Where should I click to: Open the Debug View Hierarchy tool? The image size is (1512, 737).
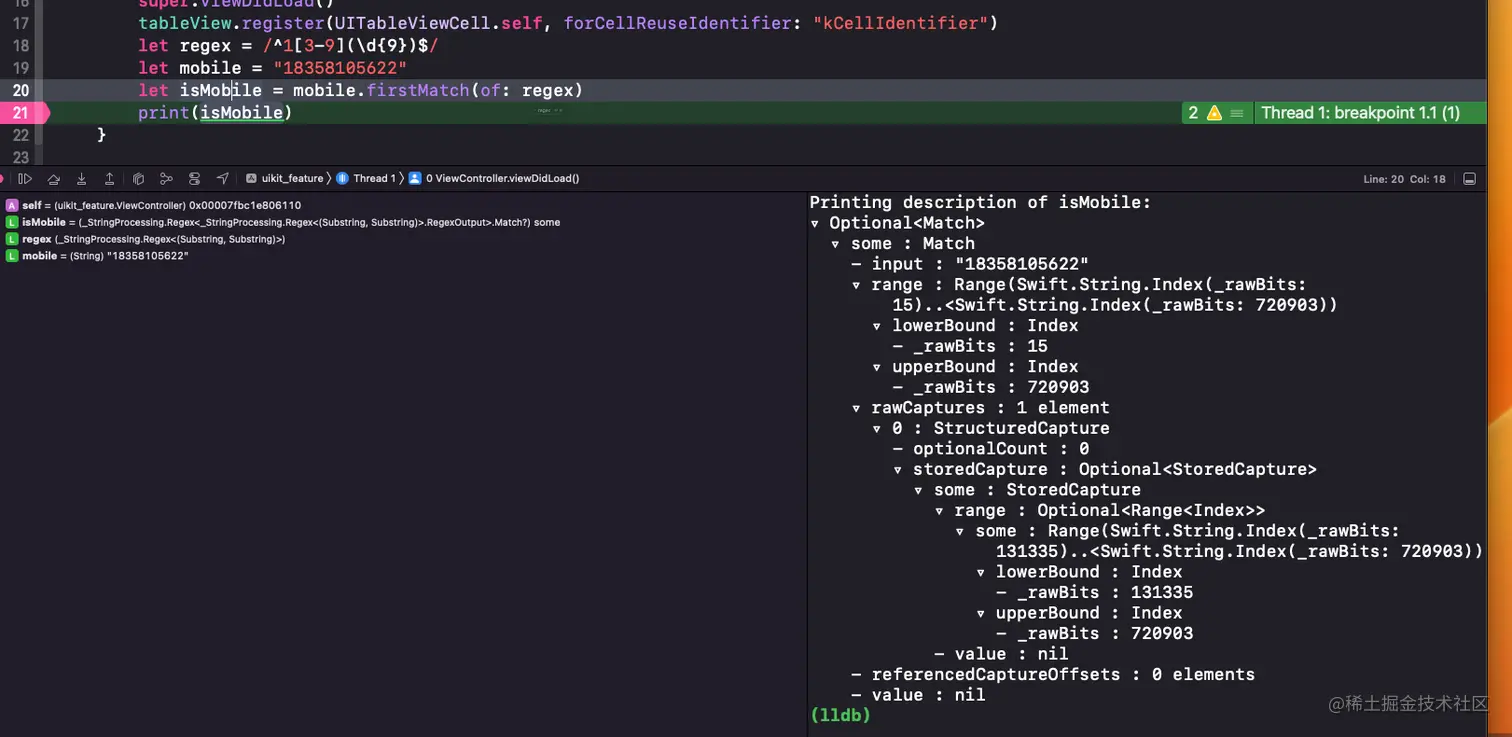pos(138,179)
